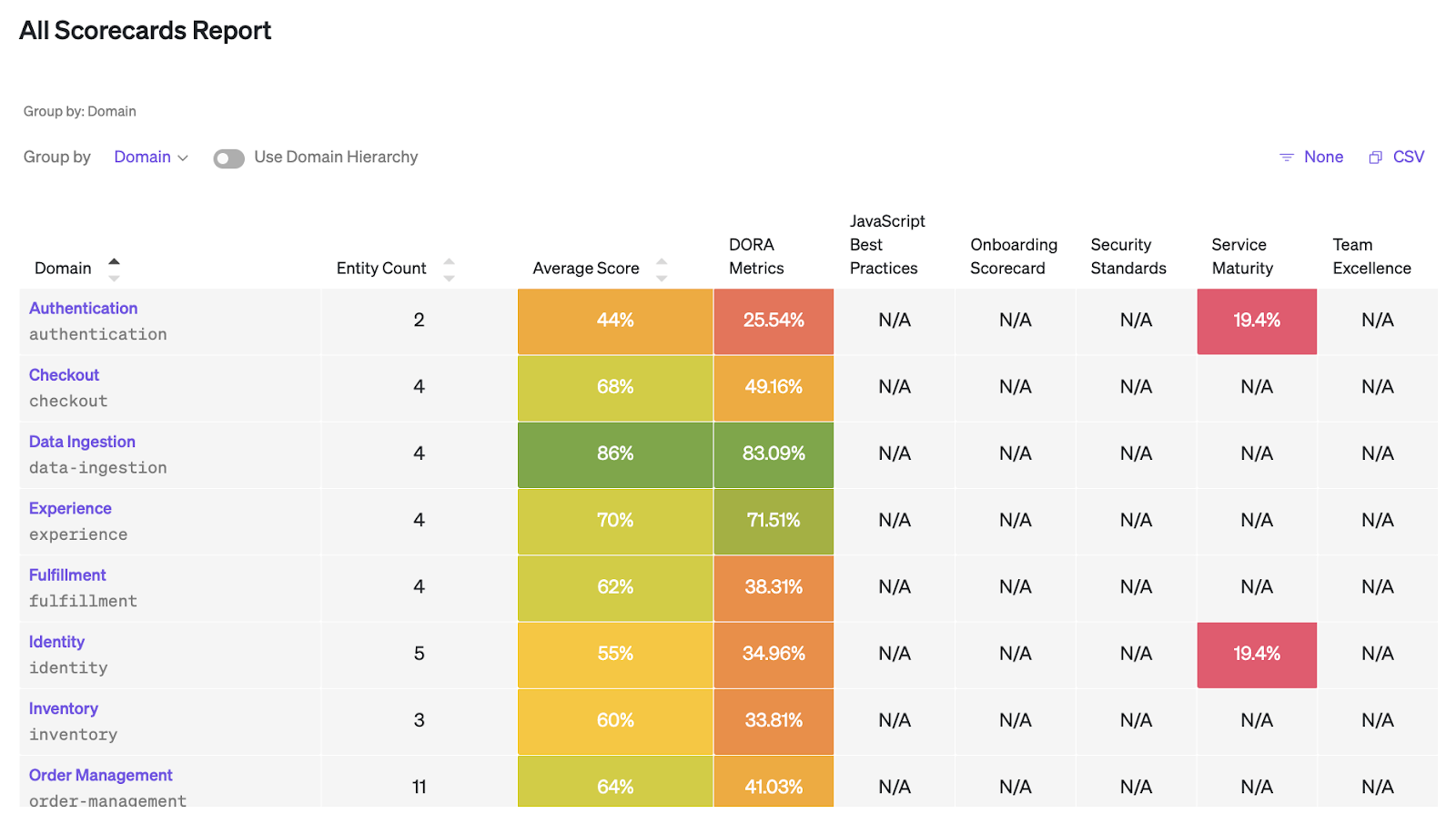
Task: Click the Security Standards column header
Action: (1127, 257)
